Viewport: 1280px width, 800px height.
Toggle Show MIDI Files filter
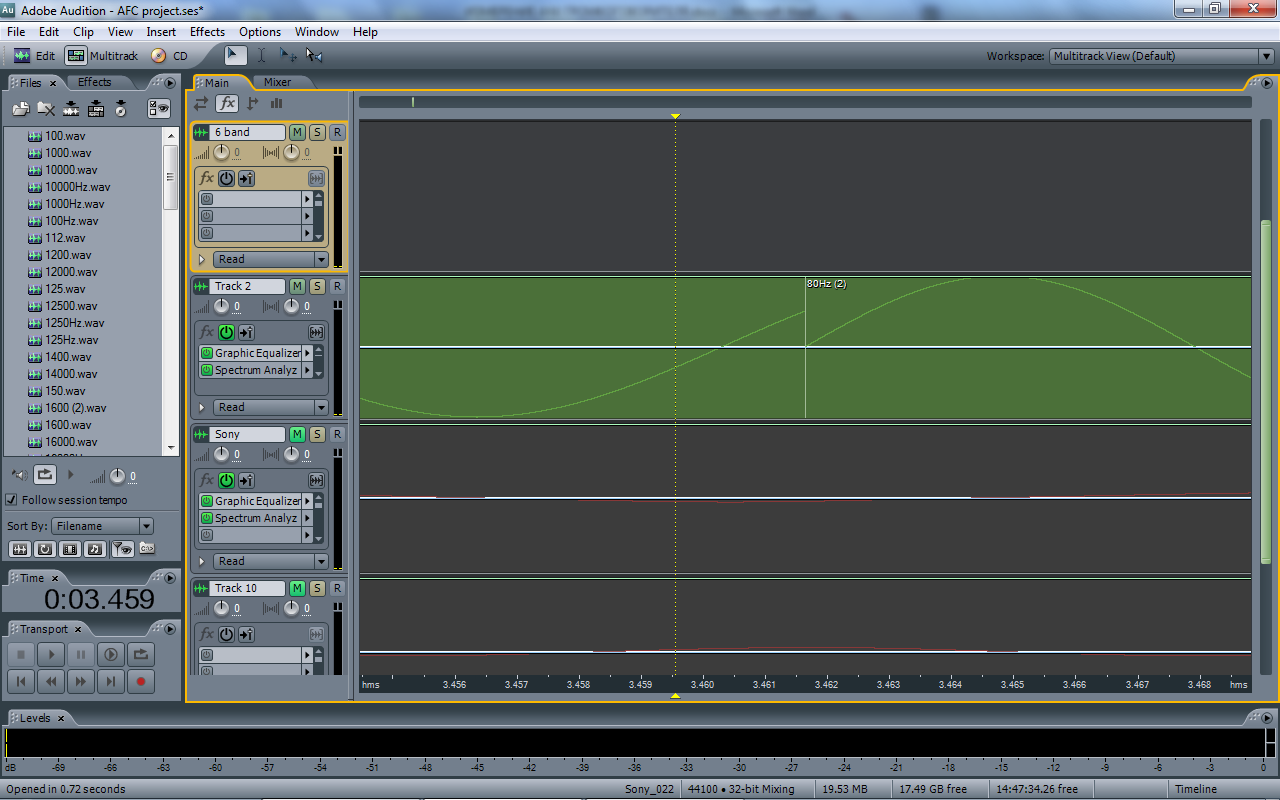point(95,549)
